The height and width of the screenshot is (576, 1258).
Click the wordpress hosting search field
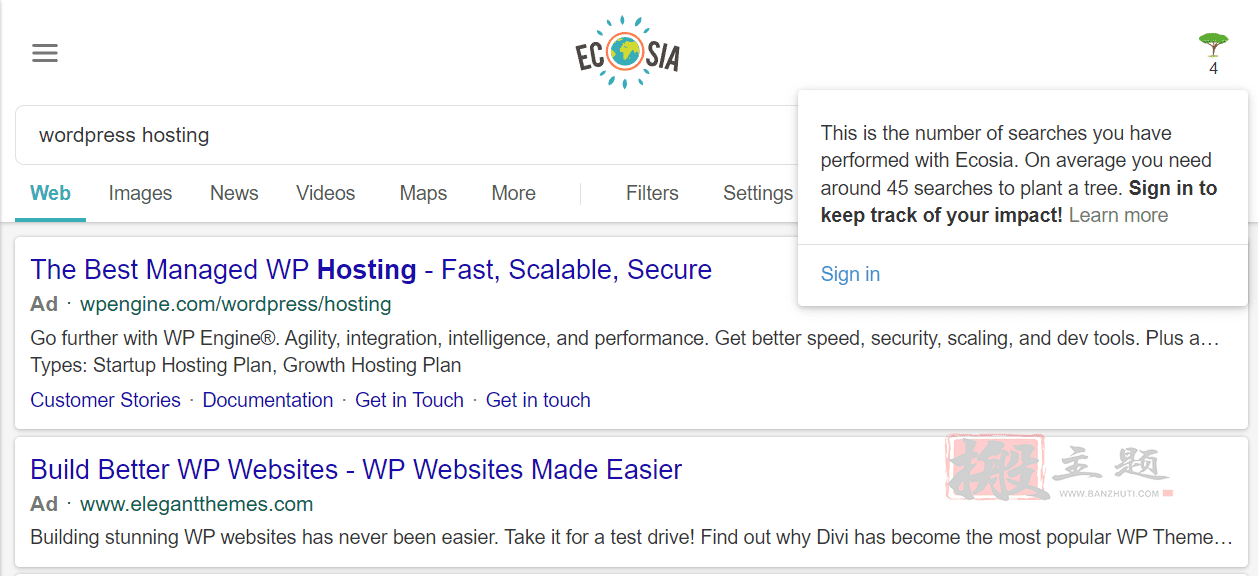coord(406,135)
